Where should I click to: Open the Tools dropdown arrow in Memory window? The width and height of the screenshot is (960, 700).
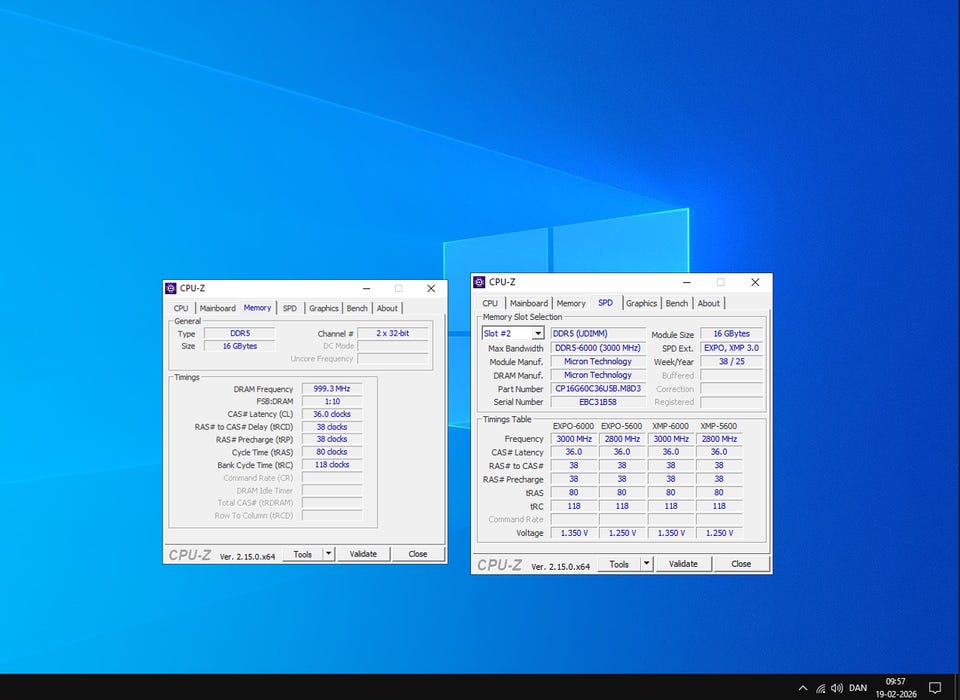click(328, 554)
